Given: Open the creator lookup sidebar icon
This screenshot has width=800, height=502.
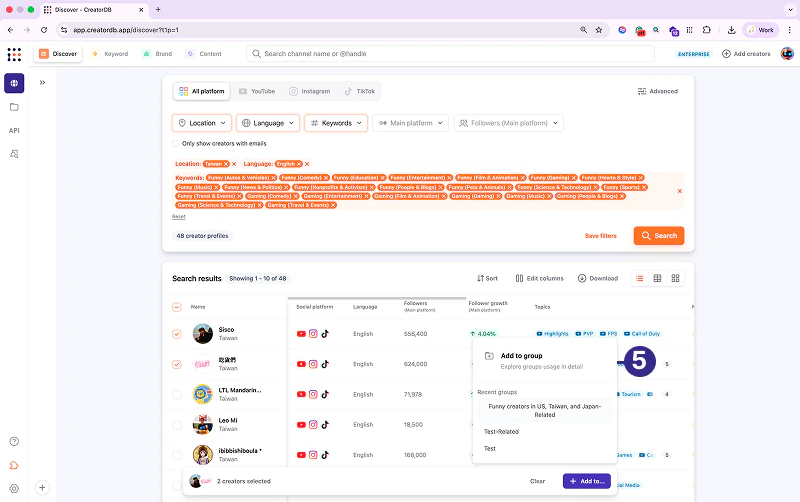Looking at the screenshot, I should pyautogui.click(x=14, y=154).
